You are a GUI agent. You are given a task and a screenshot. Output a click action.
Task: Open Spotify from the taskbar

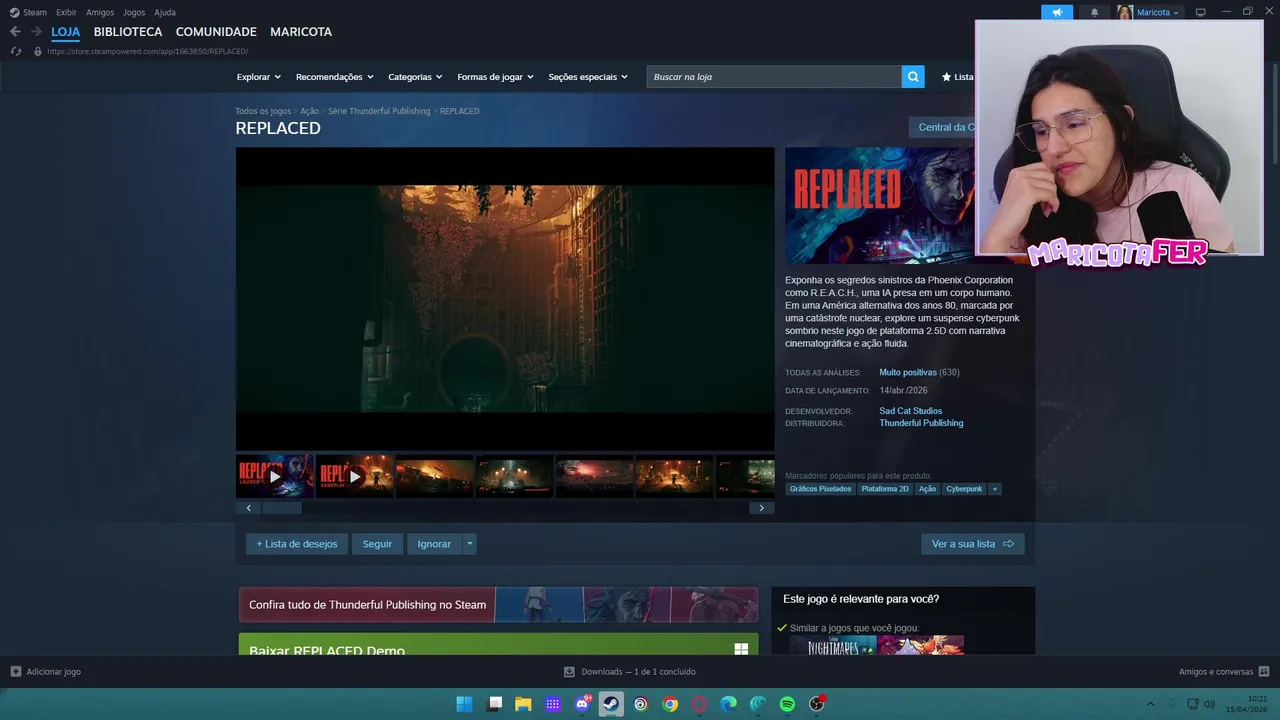coord(787,704)
